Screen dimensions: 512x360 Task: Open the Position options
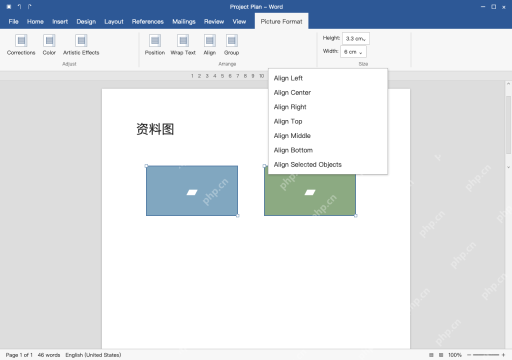pos(155,45)
